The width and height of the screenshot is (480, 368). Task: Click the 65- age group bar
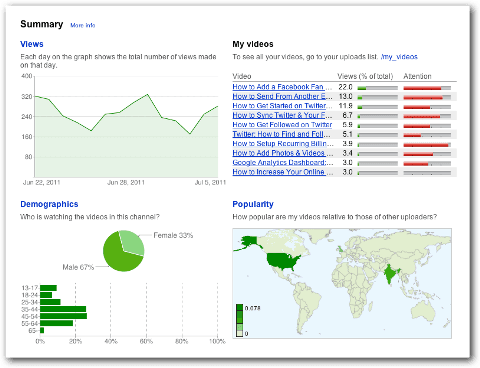tap(42, 330)
